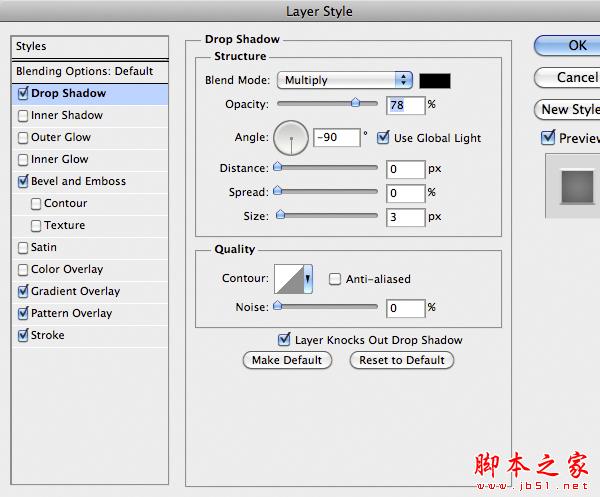
Task: Toggle the Drop Shadow checkbox
Action: (x=23, y=93)
